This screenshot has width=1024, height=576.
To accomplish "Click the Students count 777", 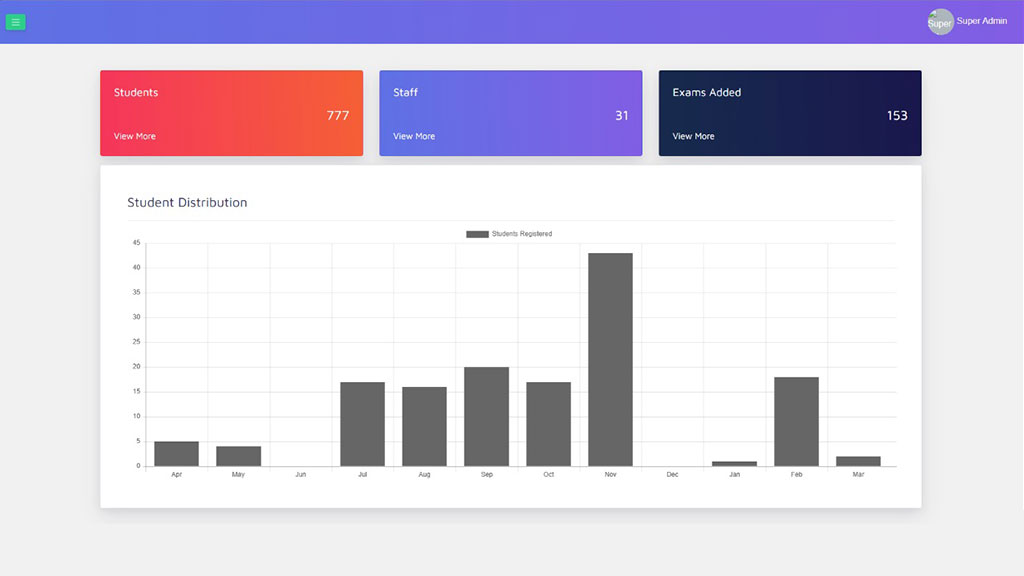I will point(338,115).
